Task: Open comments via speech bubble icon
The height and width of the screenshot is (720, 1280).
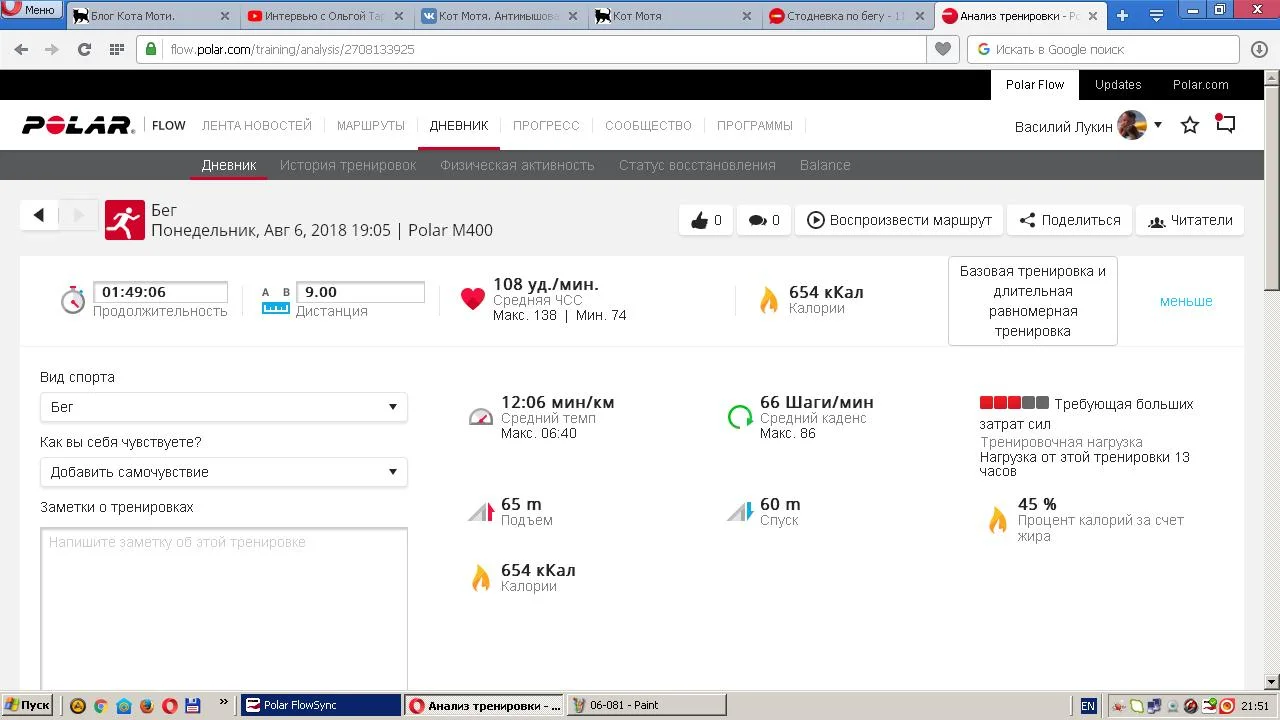Action: (758, 221)
